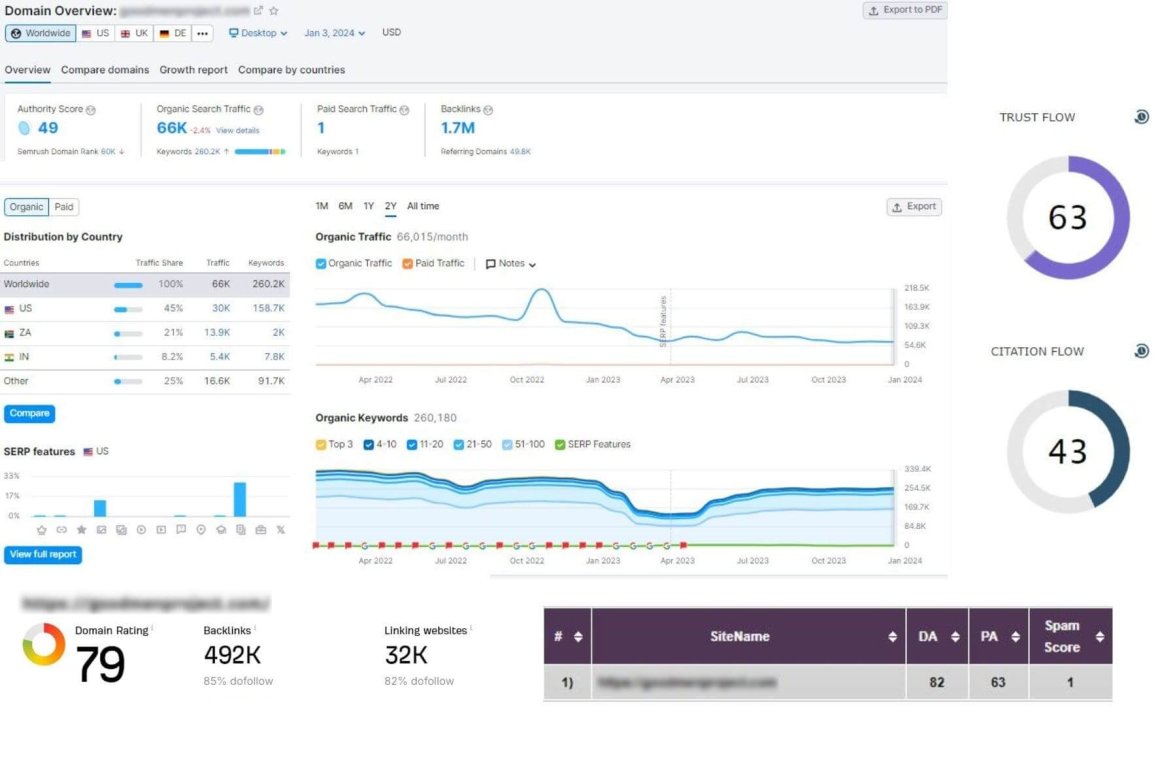Toggle the Paid Traffic checkbox
This screenshot has width=1158, height=772.
tap(408, 264)
